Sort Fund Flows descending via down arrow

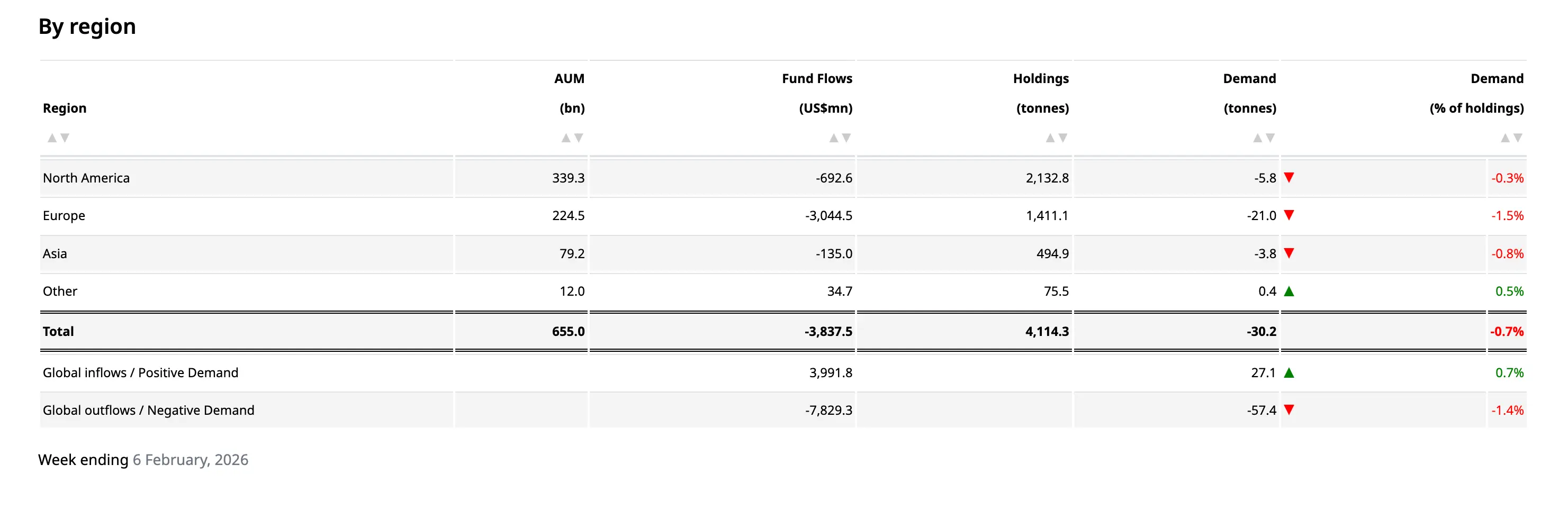[x=846, y=138]
